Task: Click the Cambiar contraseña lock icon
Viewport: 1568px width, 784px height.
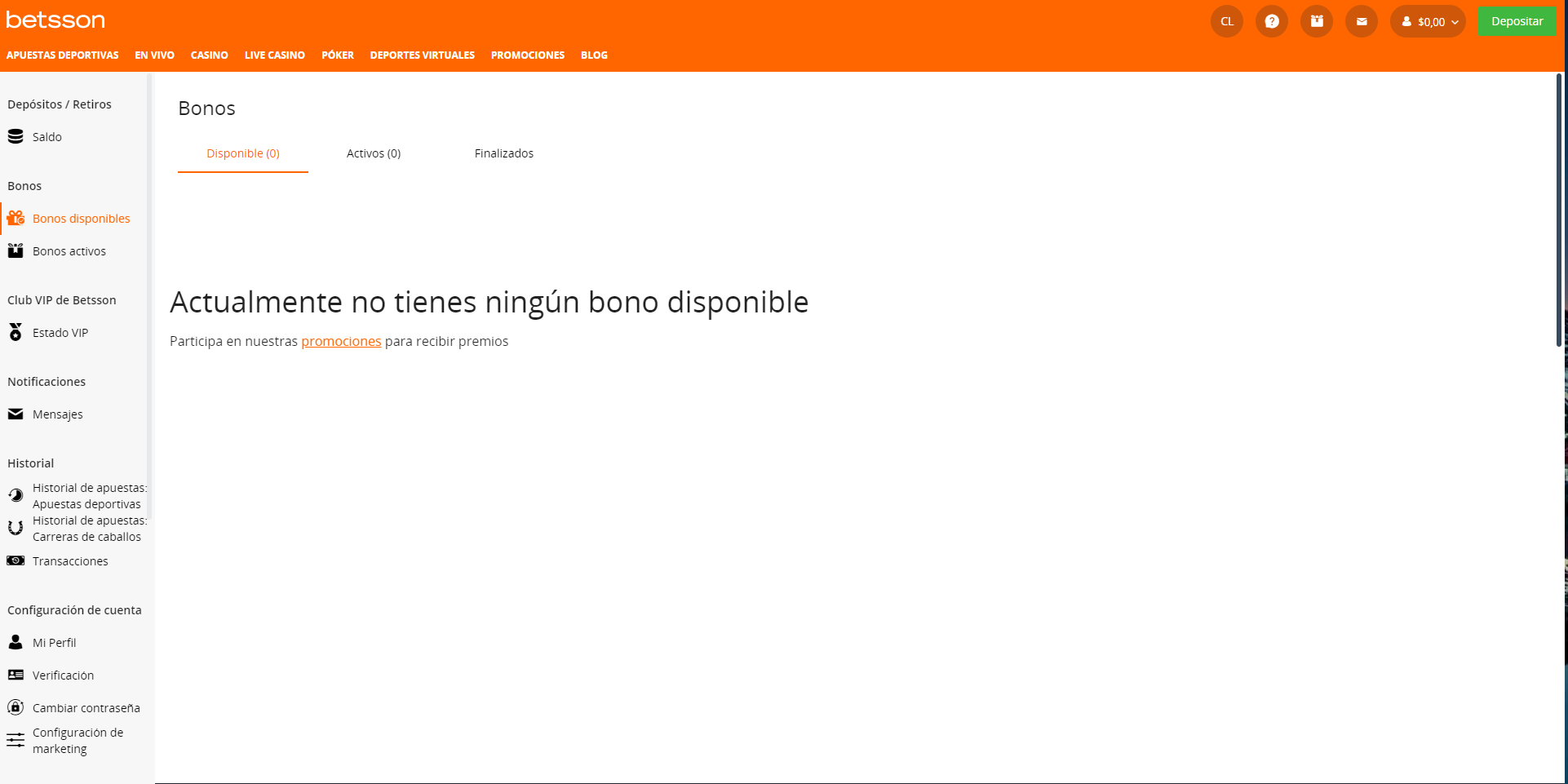Action: pyautogui.click(x=16, y=707)
